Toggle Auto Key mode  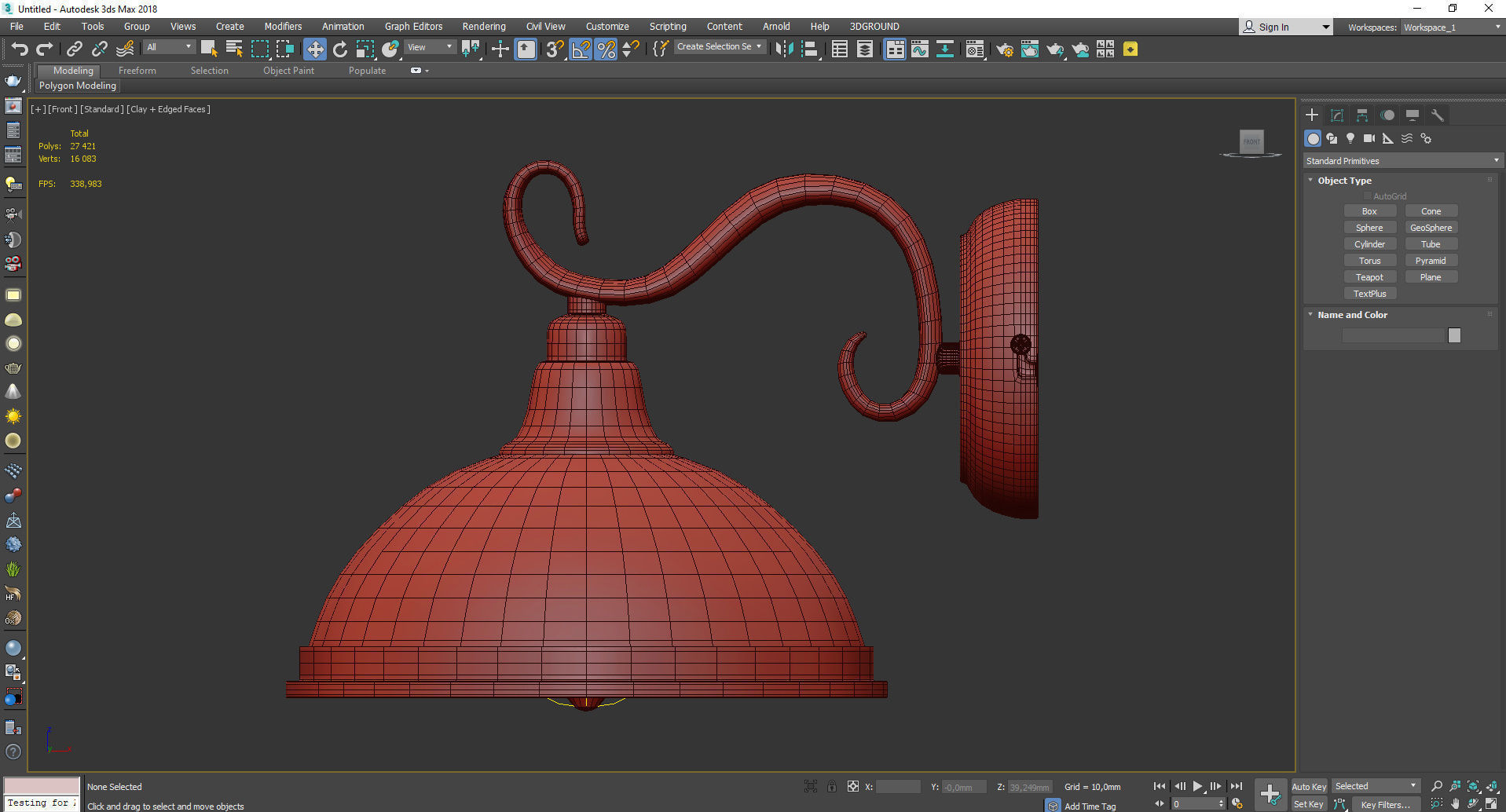click(x=1309, y=786)
